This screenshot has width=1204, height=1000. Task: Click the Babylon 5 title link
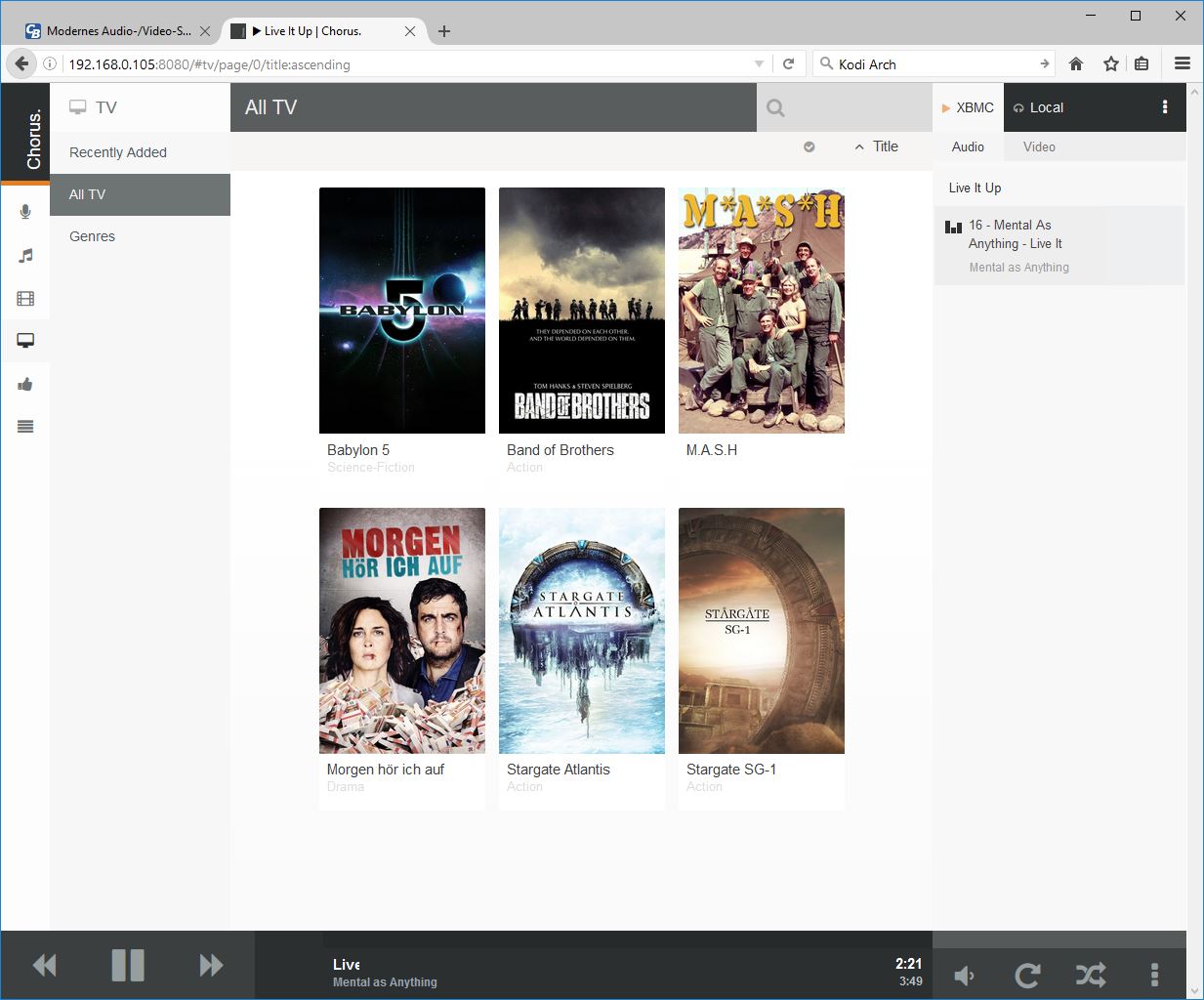click(x=358, y=450)
